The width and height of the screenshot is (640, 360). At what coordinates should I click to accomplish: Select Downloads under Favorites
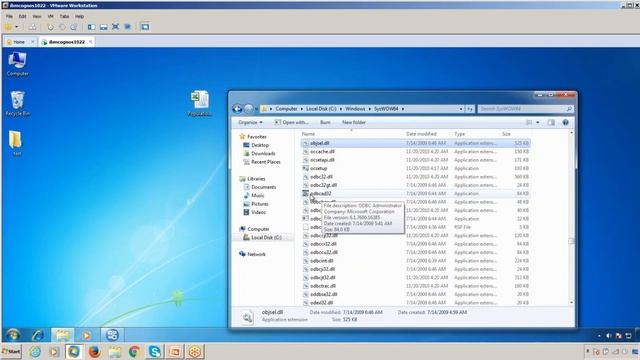pos(259,153)
